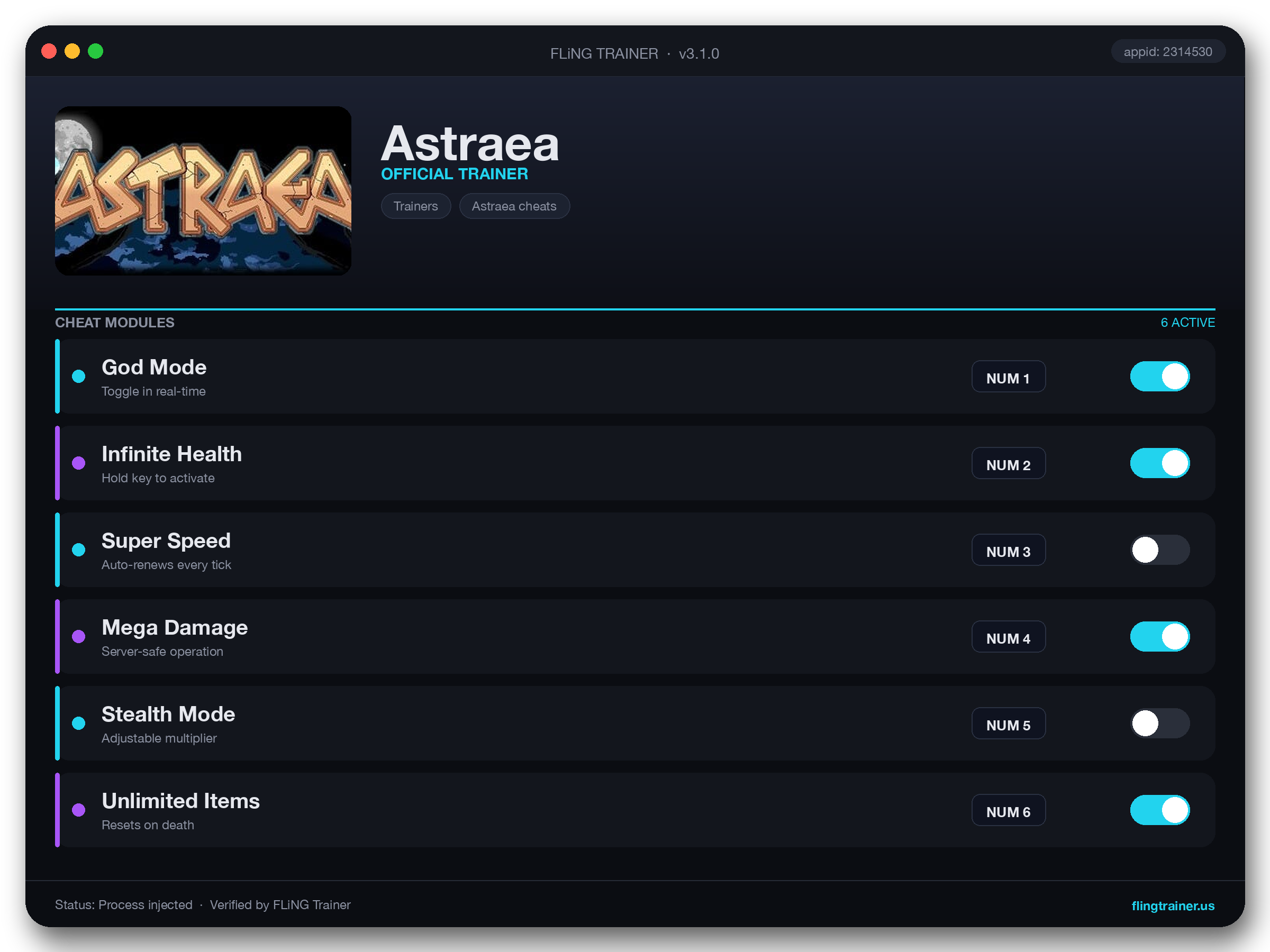Screen dimensions: 1270x952
Task: Click 'Verified by FLiNG Trainer' text
Action: [x=280, y=905]
